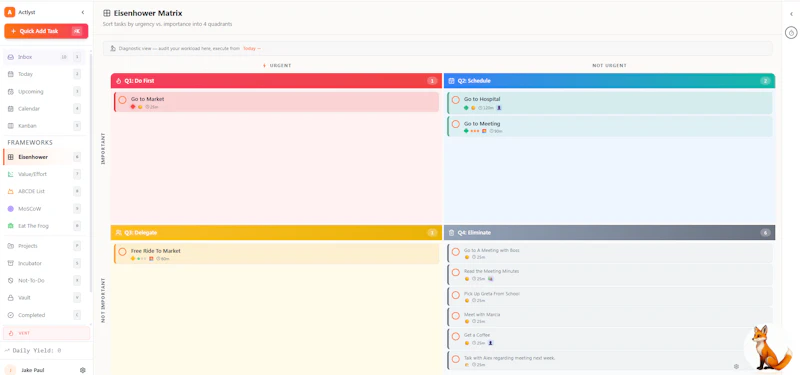This screenshot has width=800, height=375.
Task: Click the Not-To-Do icon
Action: point(11,281)
